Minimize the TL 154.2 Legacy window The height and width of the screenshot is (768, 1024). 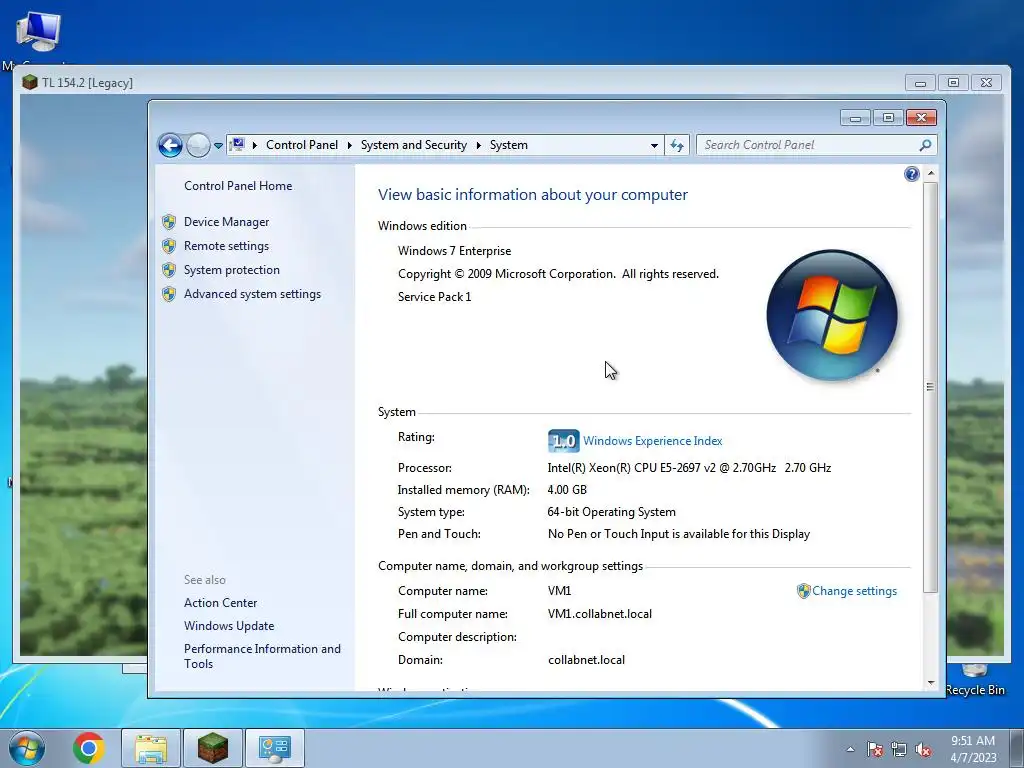(921, 83)
